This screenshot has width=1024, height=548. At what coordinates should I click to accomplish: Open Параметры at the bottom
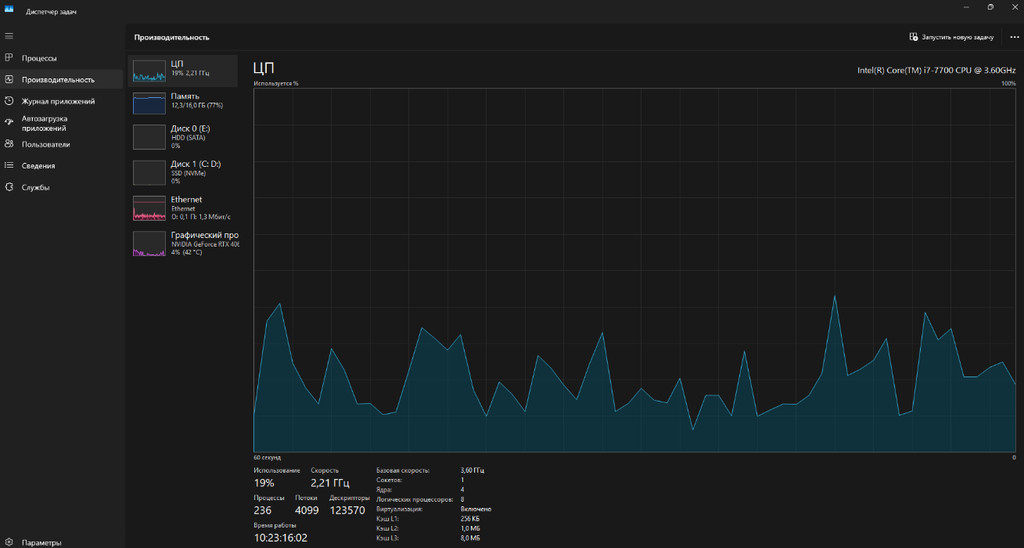41,543
